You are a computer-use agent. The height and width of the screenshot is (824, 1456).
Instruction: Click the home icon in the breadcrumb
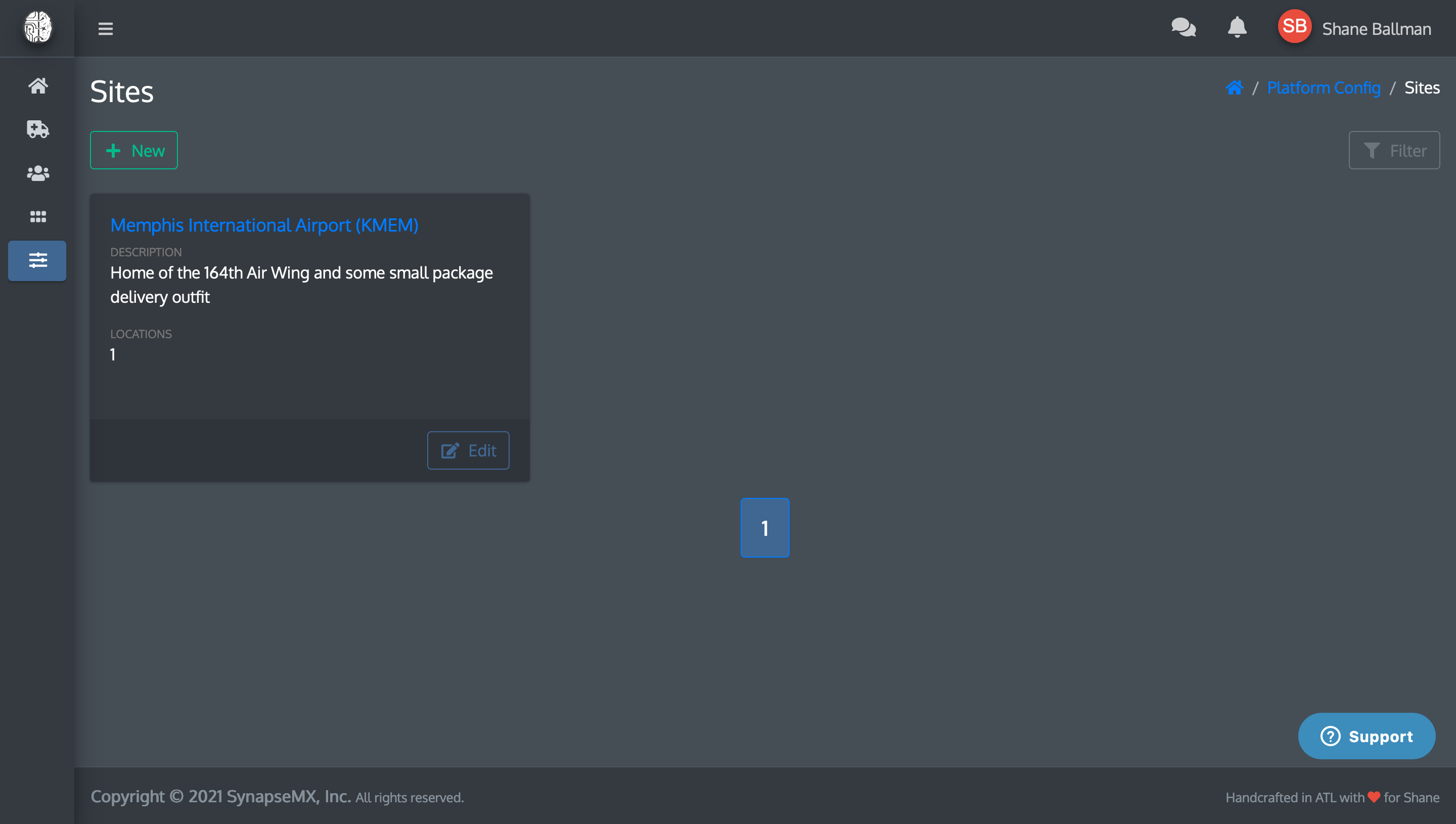[1235, 87]
